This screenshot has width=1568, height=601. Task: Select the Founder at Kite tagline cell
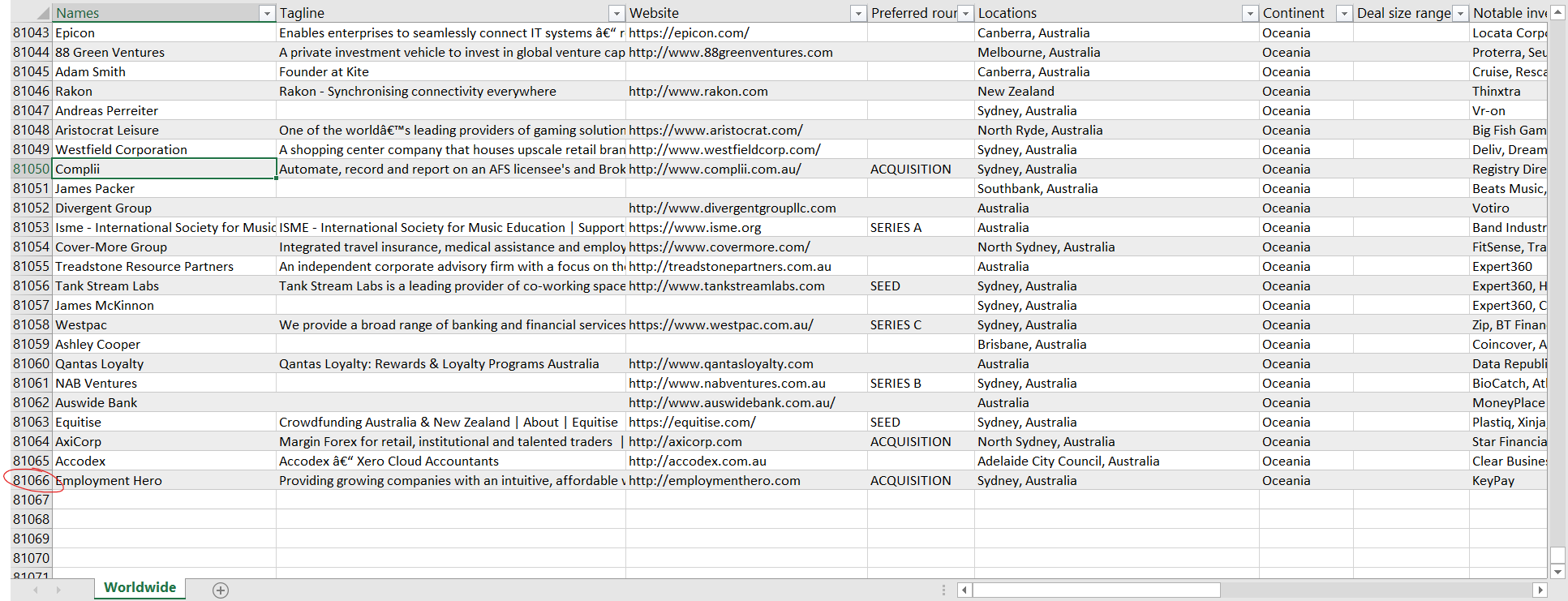(x=451, y=71)
